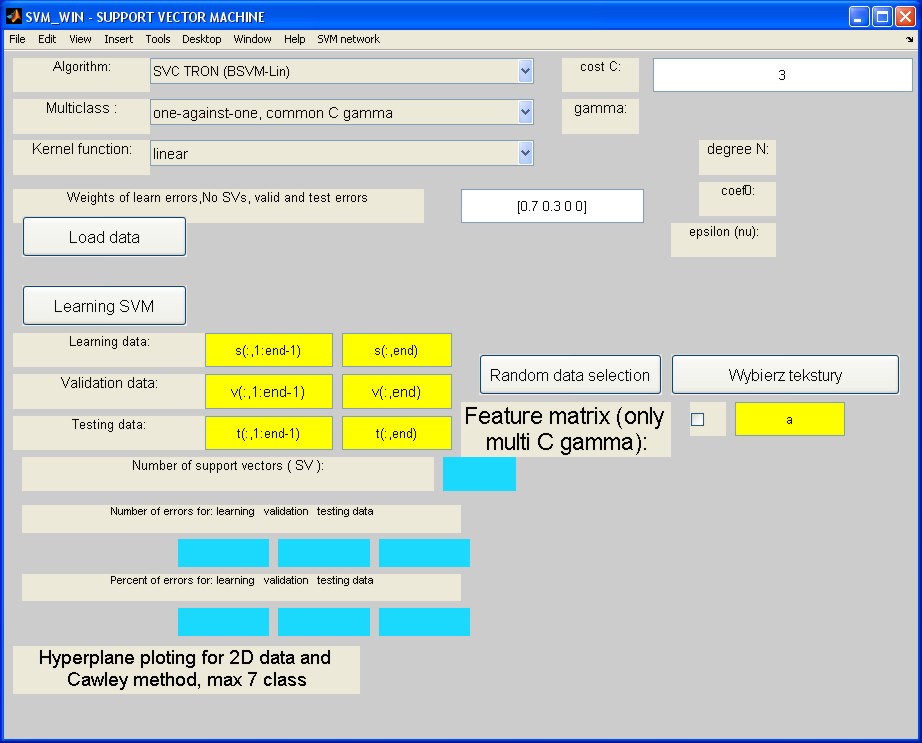
Task: Click Random data selection button
Action: point(570,375)
